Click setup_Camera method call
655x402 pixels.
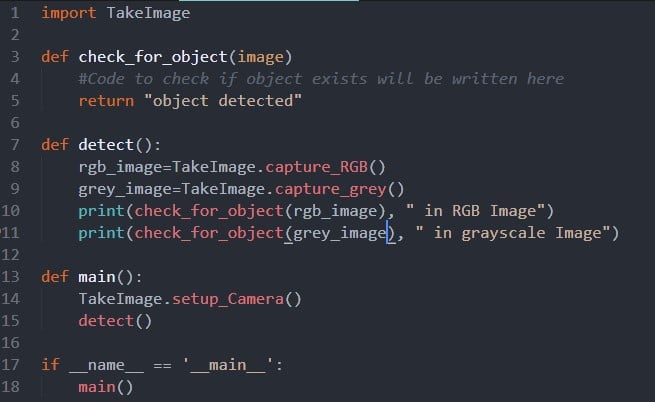[228, 299]
